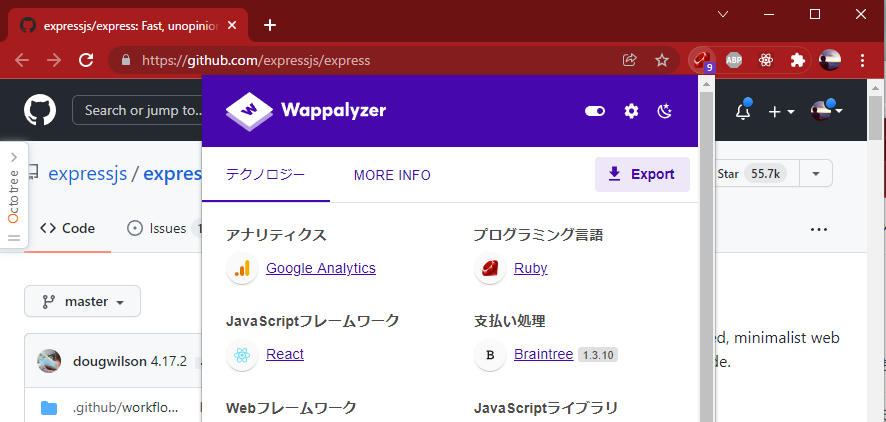Image resolution: width=886 pixels, height=422 pixels.
Task: Go forward to the next page
Action: [x=54, y=60]
